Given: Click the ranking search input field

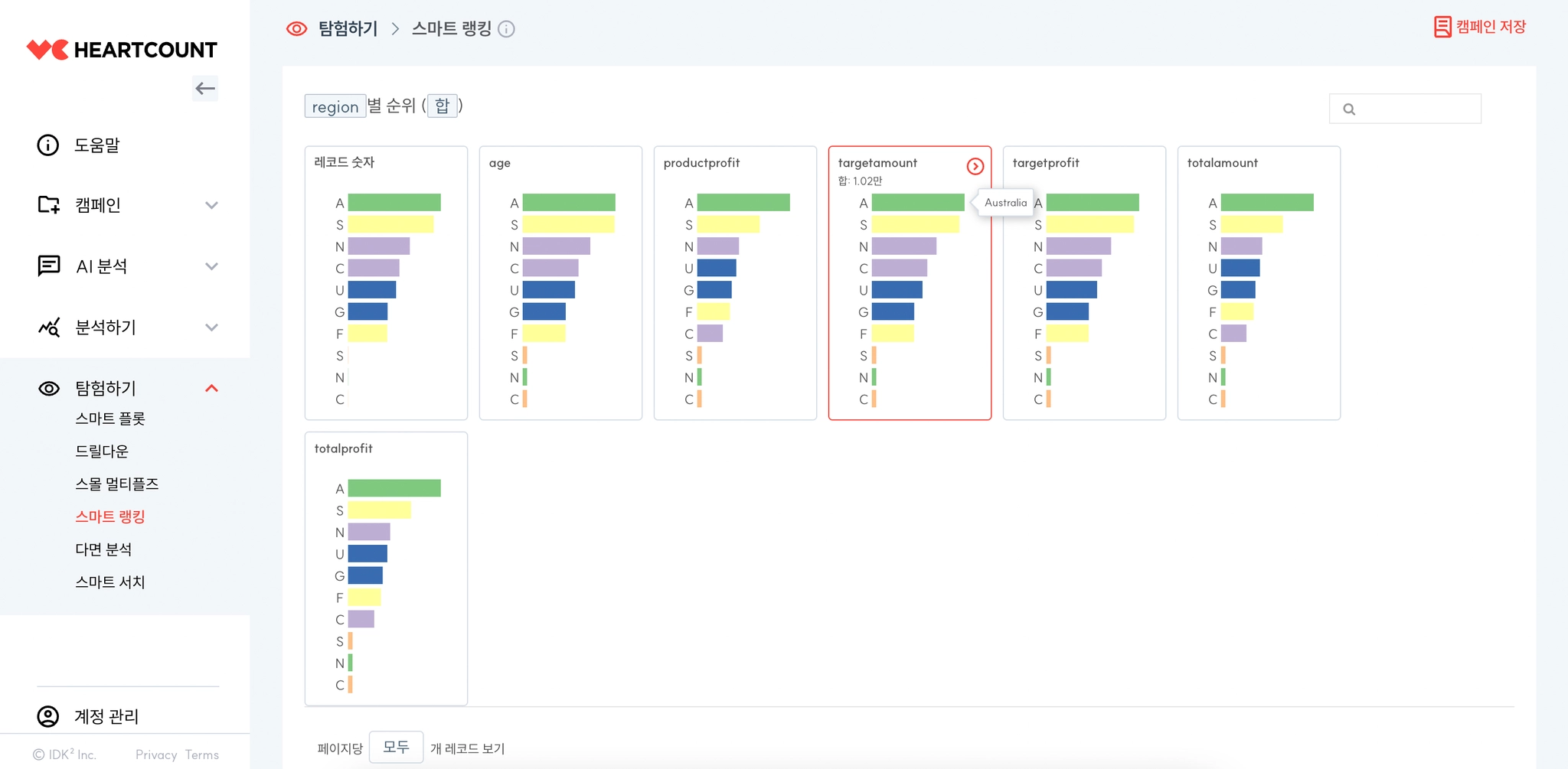Looking at the screenshot, I should point(1405,109).
